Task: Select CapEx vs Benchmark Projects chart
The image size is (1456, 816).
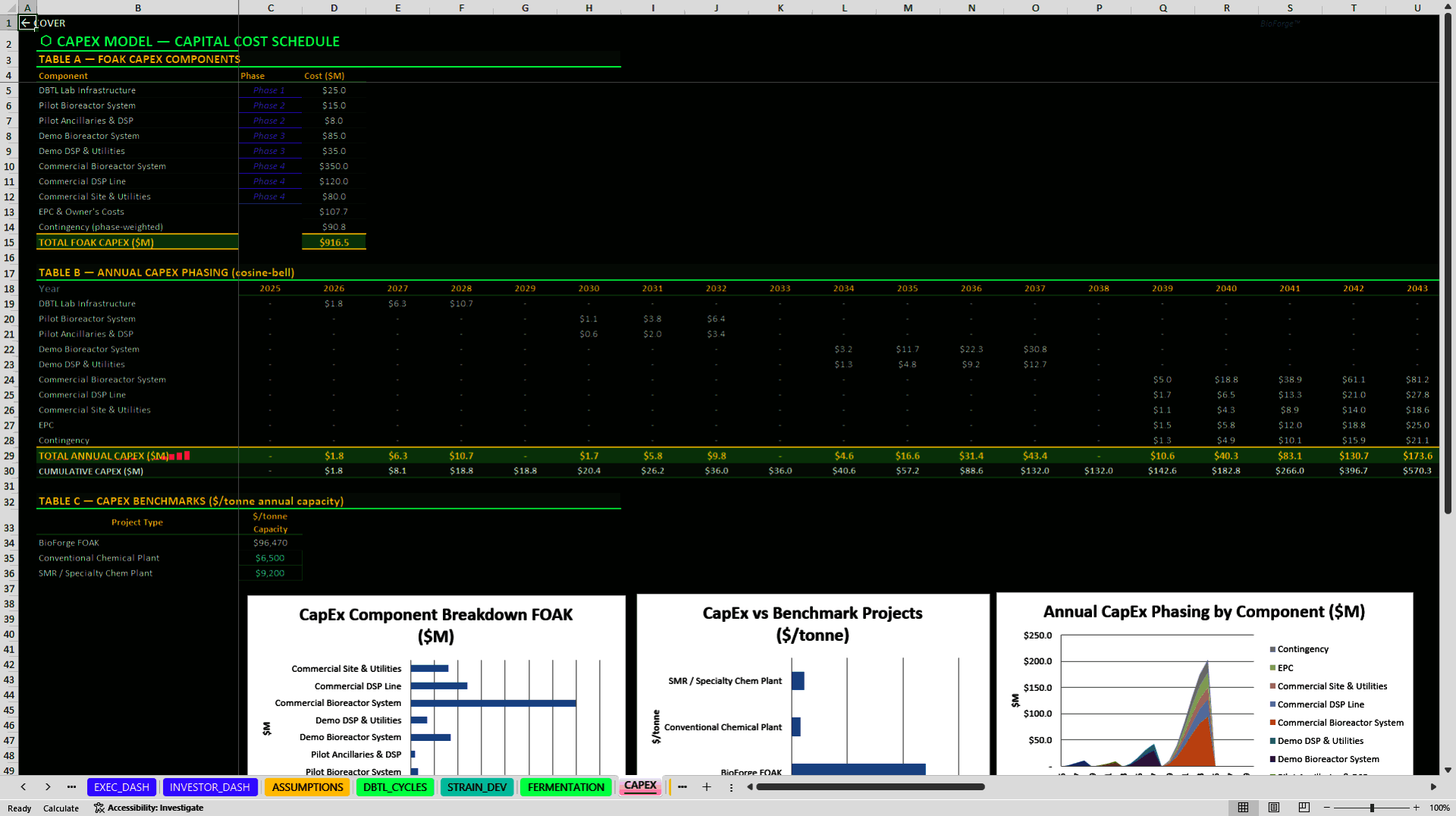Action: click(x=813, y=685)
